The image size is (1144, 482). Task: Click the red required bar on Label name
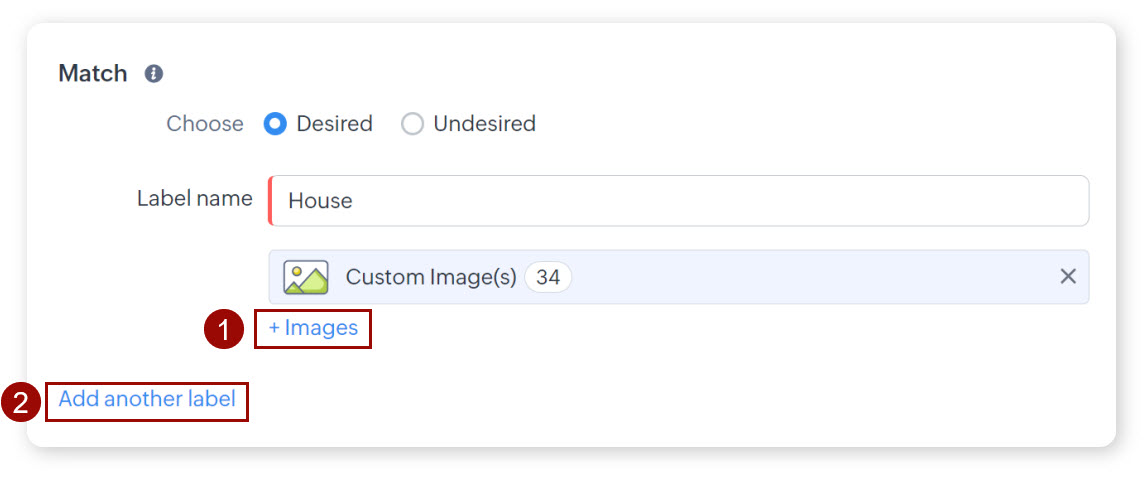point(270,201)
